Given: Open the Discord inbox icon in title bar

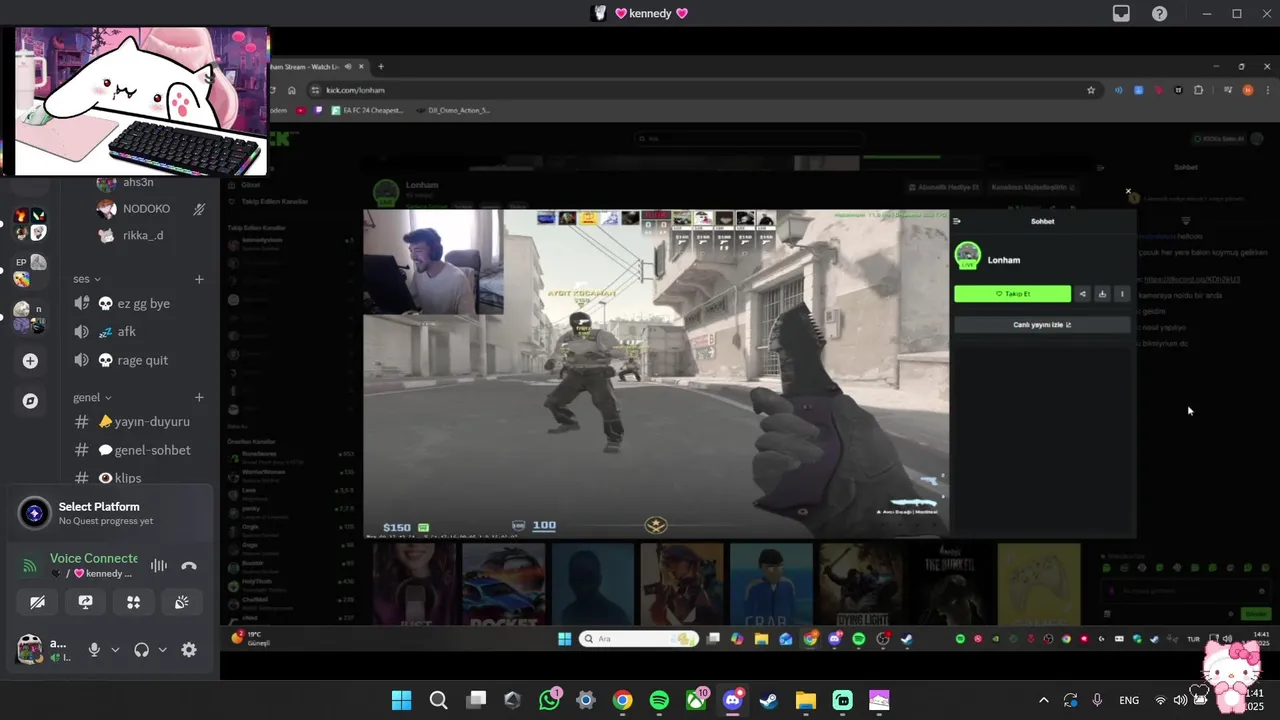Looking at the screenshot, I should tap(1121, 13).
